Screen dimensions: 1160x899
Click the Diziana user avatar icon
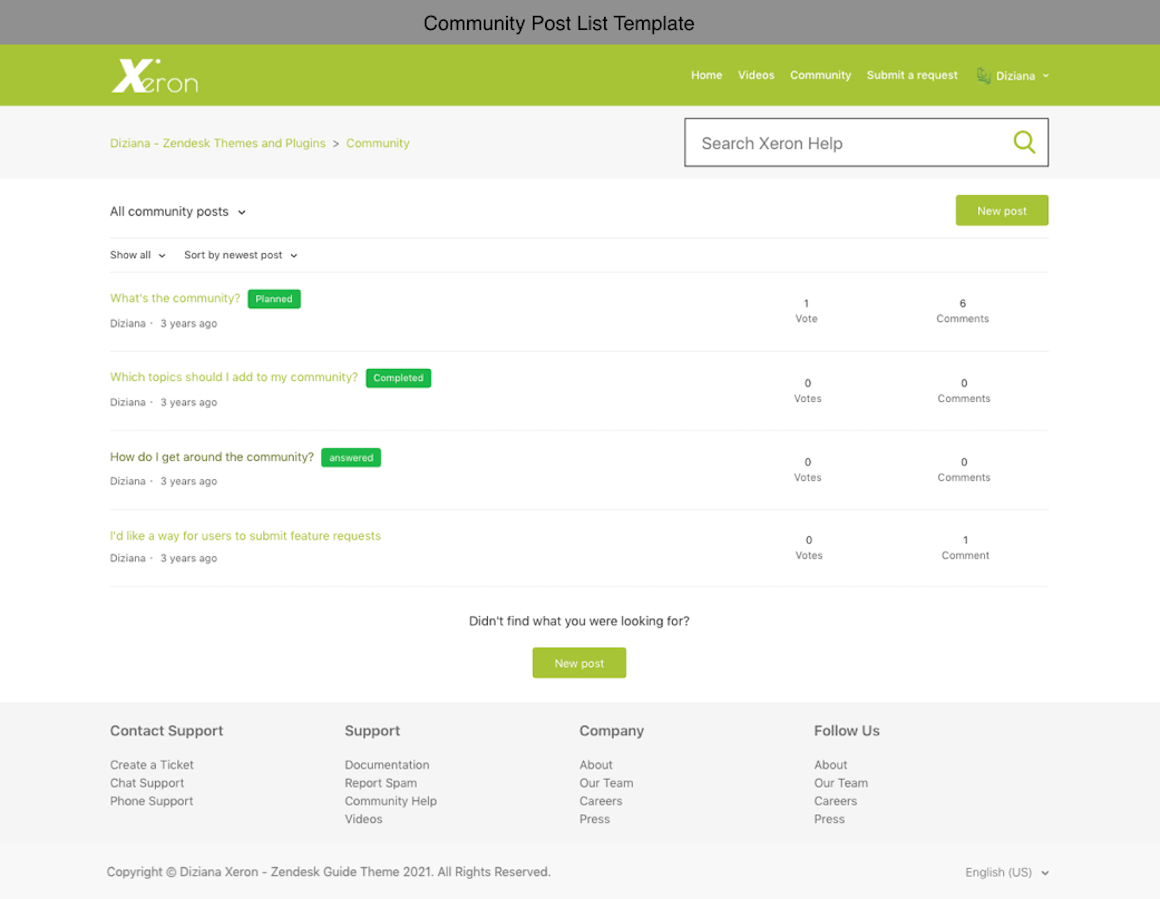point(983,76)
